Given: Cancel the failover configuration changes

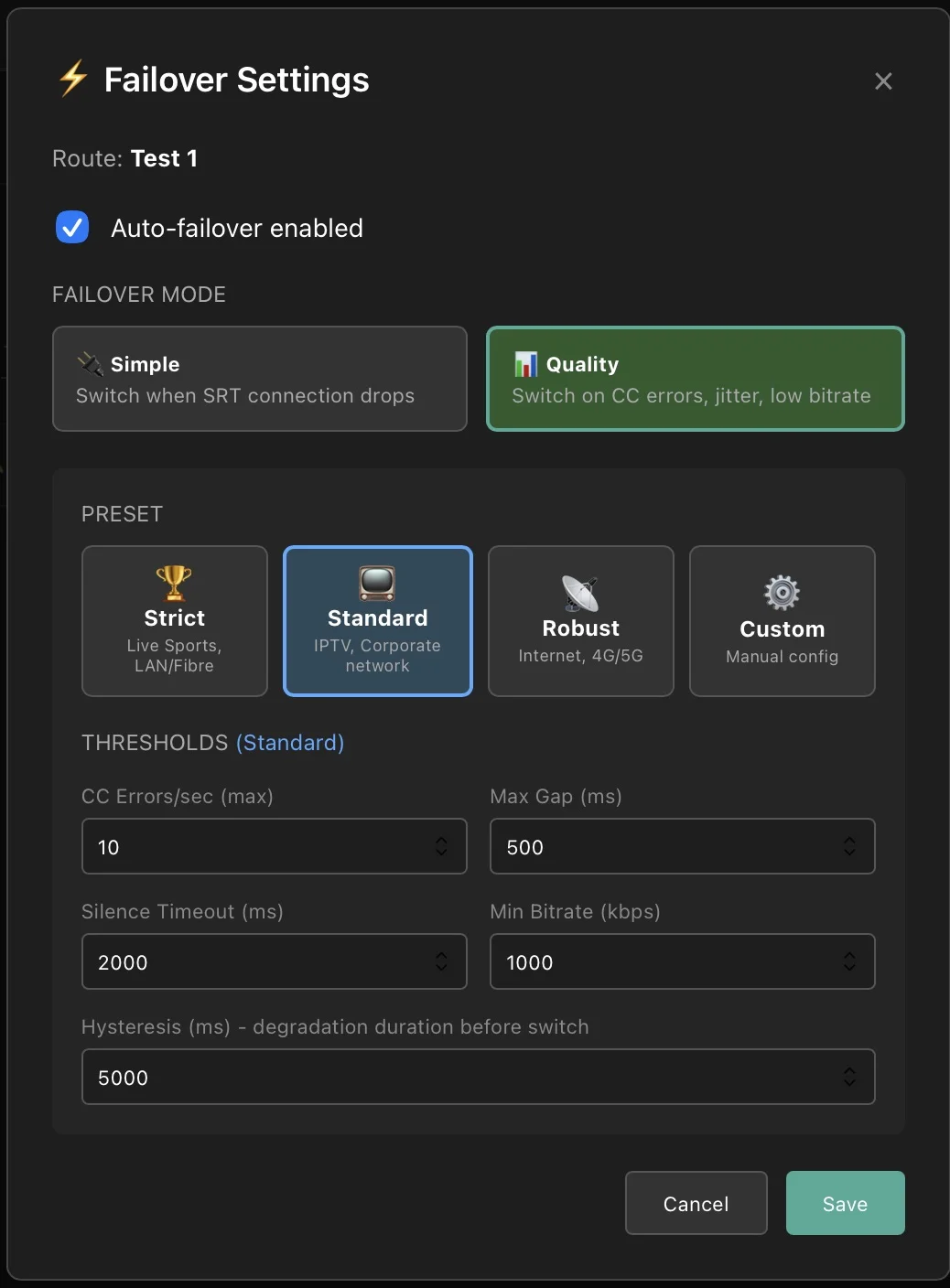Looking at the screenshot, I should point(696,1203).
